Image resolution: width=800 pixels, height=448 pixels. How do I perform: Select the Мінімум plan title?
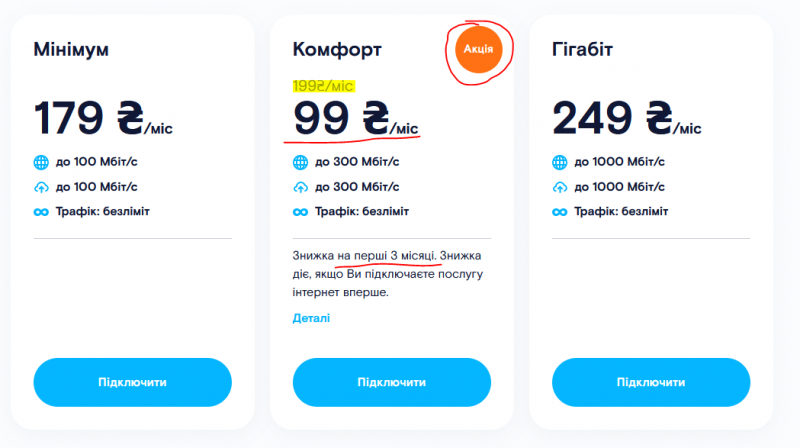coord(71,49)
